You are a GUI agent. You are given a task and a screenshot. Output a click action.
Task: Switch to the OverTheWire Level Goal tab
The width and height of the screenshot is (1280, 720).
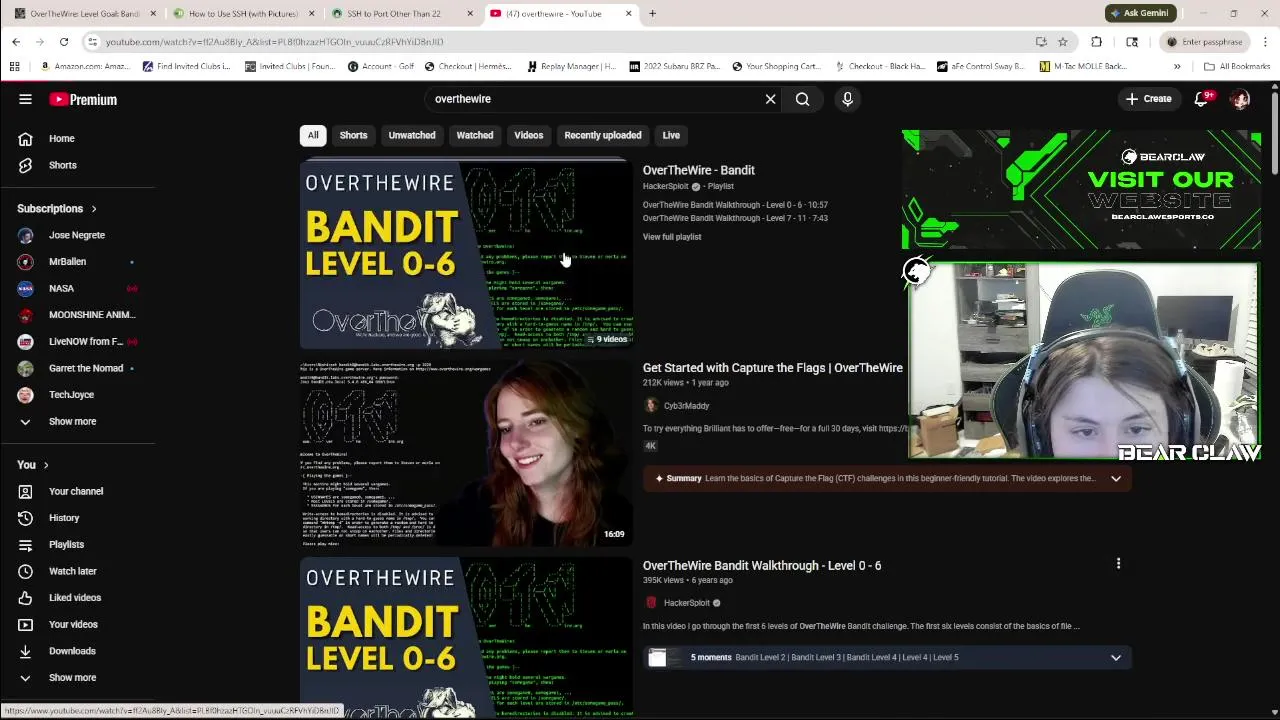click(x=82, y=14)
